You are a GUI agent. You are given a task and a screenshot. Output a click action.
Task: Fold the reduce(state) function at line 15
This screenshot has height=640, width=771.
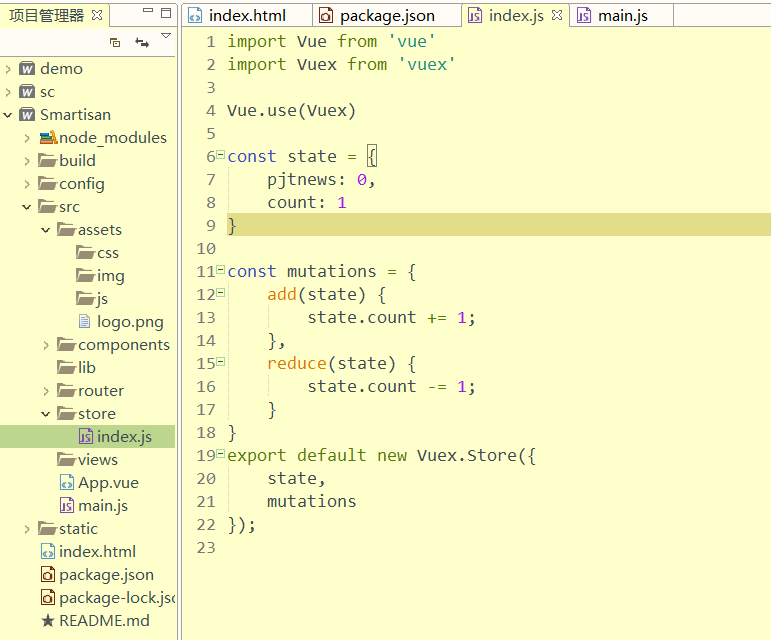point(221,362)
